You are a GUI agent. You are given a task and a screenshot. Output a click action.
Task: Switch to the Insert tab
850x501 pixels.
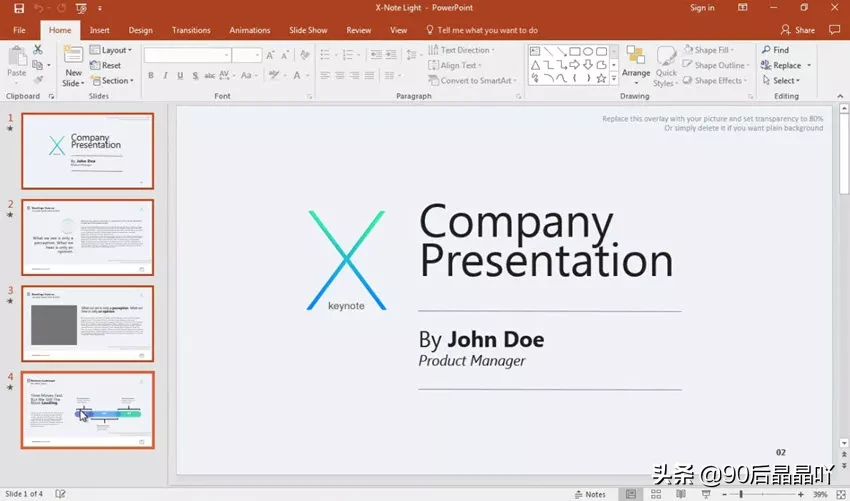click(x=99, y=30)
